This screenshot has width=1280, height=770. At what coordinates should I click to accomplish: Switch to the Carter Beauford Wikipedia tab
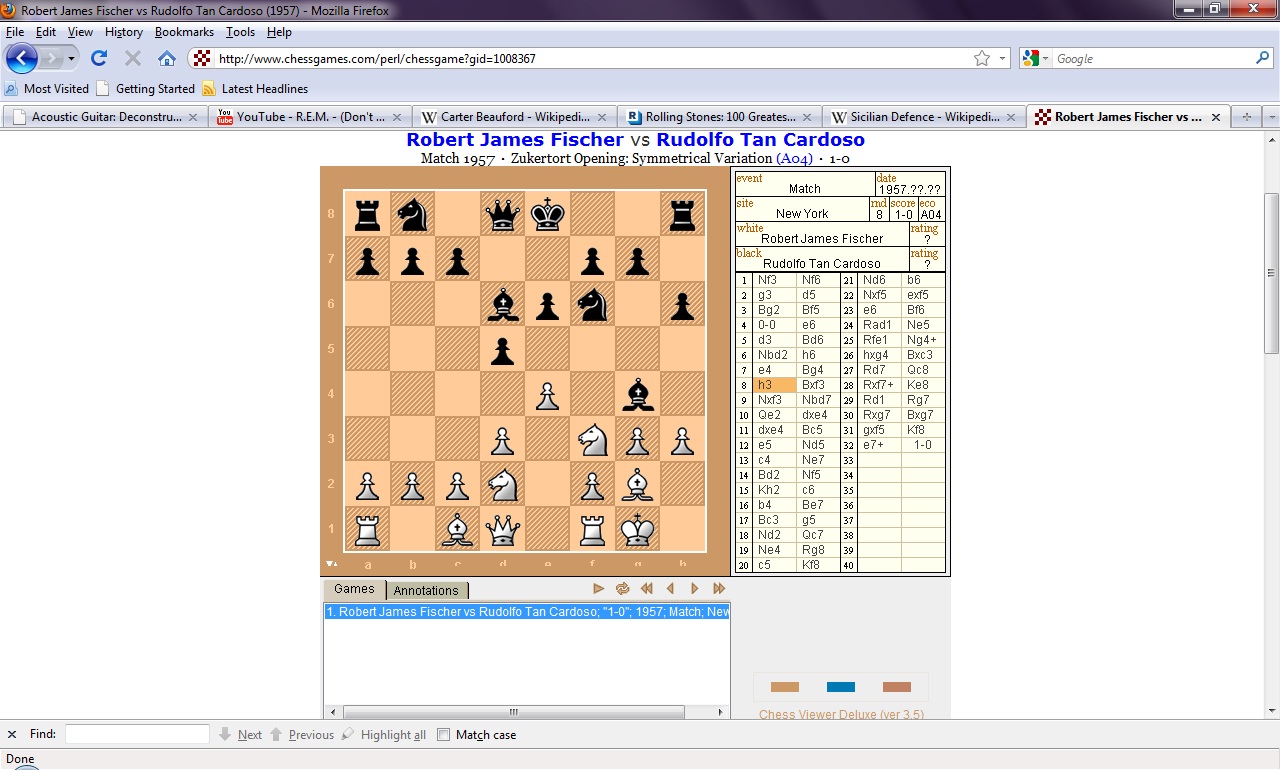tap(515, 117)
